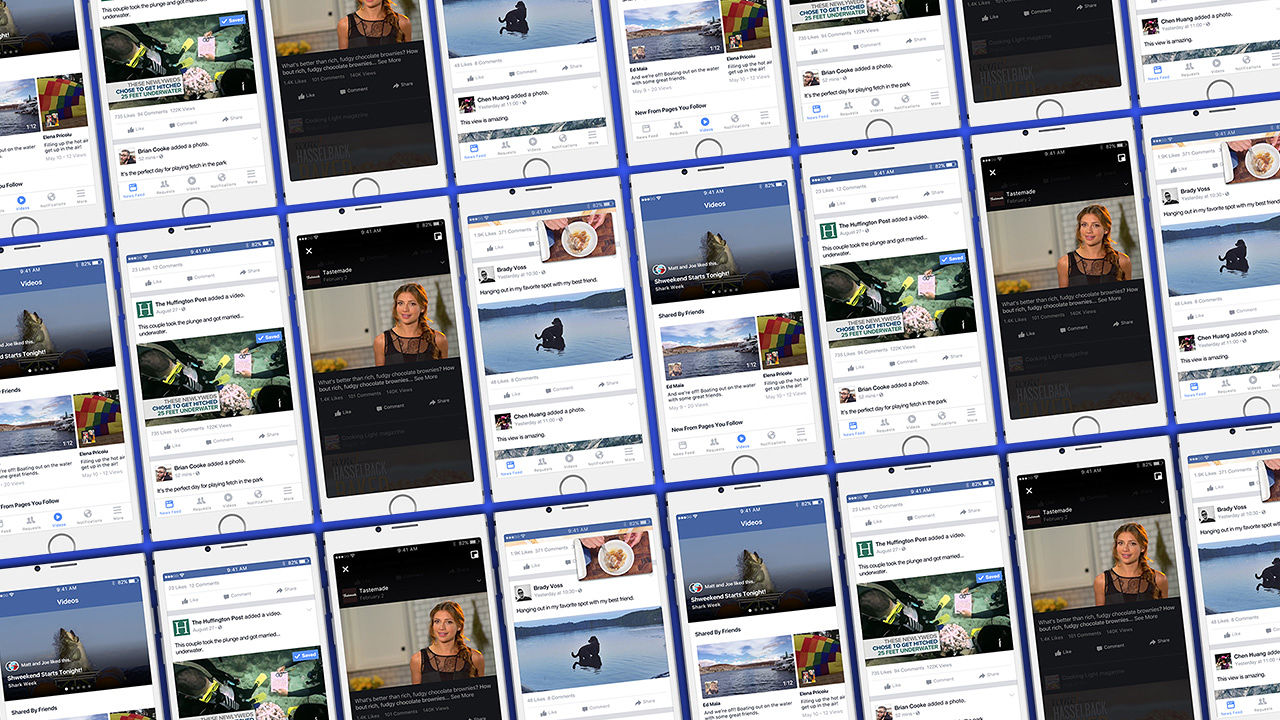Toggle Saved badge on left full Huffington Post phone
The width and height of the screenshot is (1280, 720).
(269, 337)
